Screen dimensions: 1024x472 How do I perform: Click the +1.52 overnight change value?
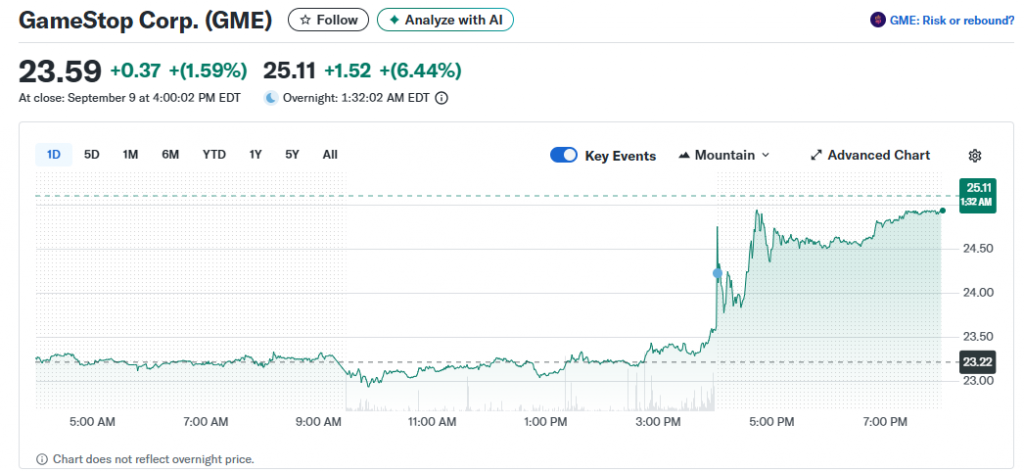tap(348, 71)
